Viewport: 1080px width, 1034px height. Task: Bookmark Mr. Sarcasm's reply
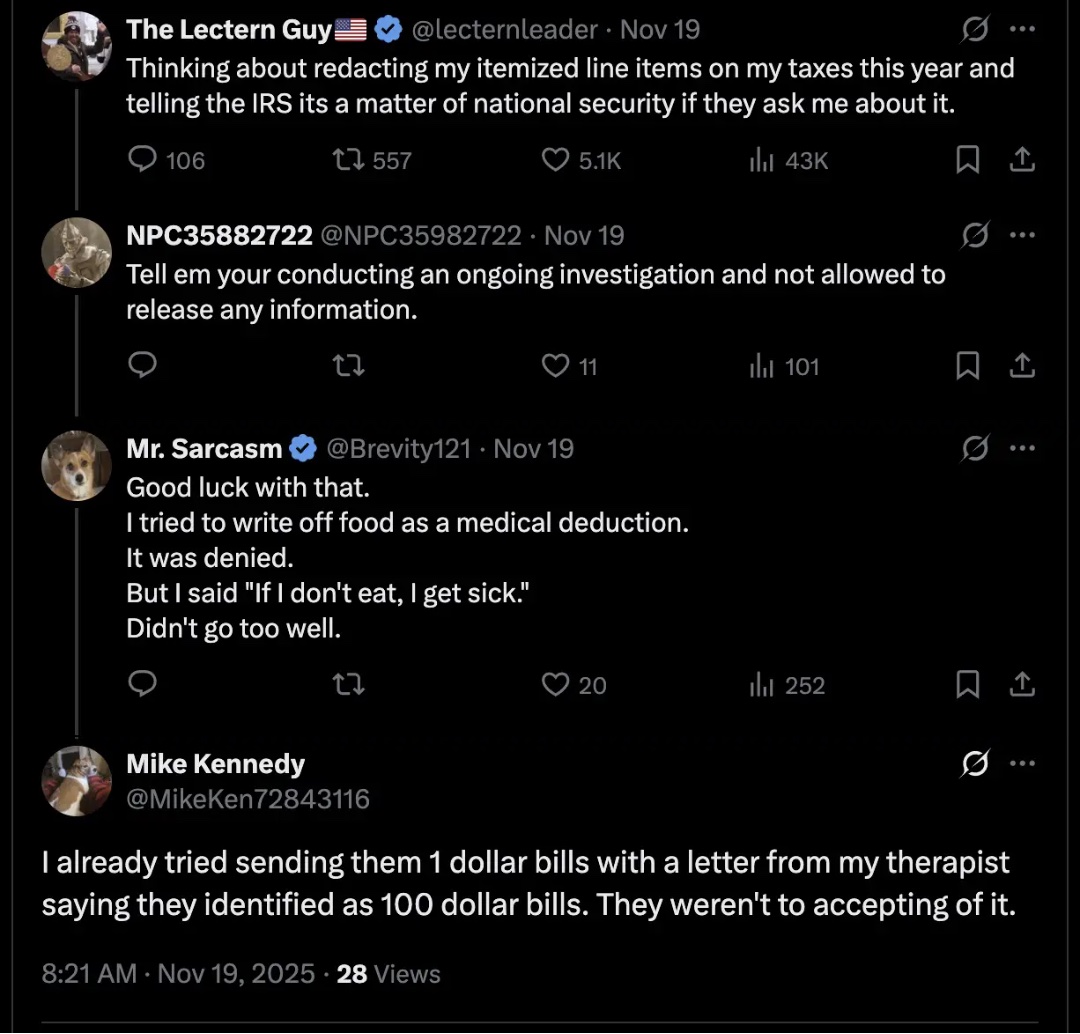[967, 684]
